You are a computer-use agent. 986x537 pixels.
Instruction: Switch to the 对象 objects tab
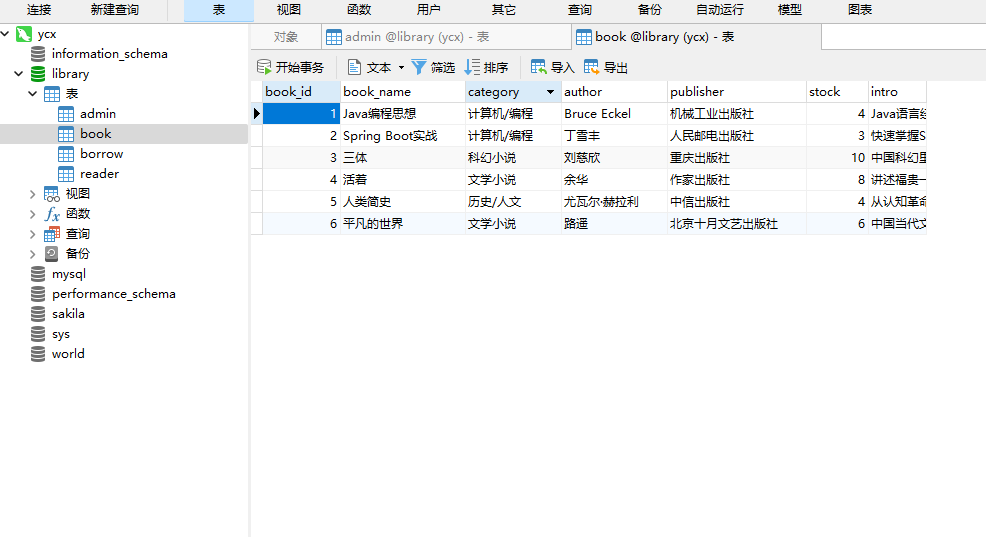click(286, 37)
